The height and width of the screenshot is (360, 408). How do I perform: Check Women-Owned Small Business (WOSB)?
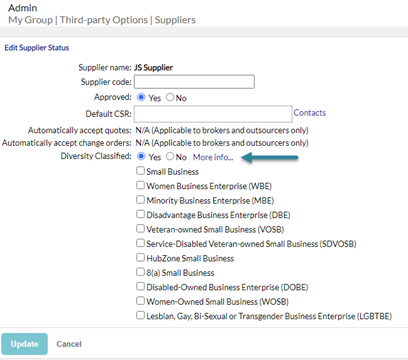coord(140,301)
